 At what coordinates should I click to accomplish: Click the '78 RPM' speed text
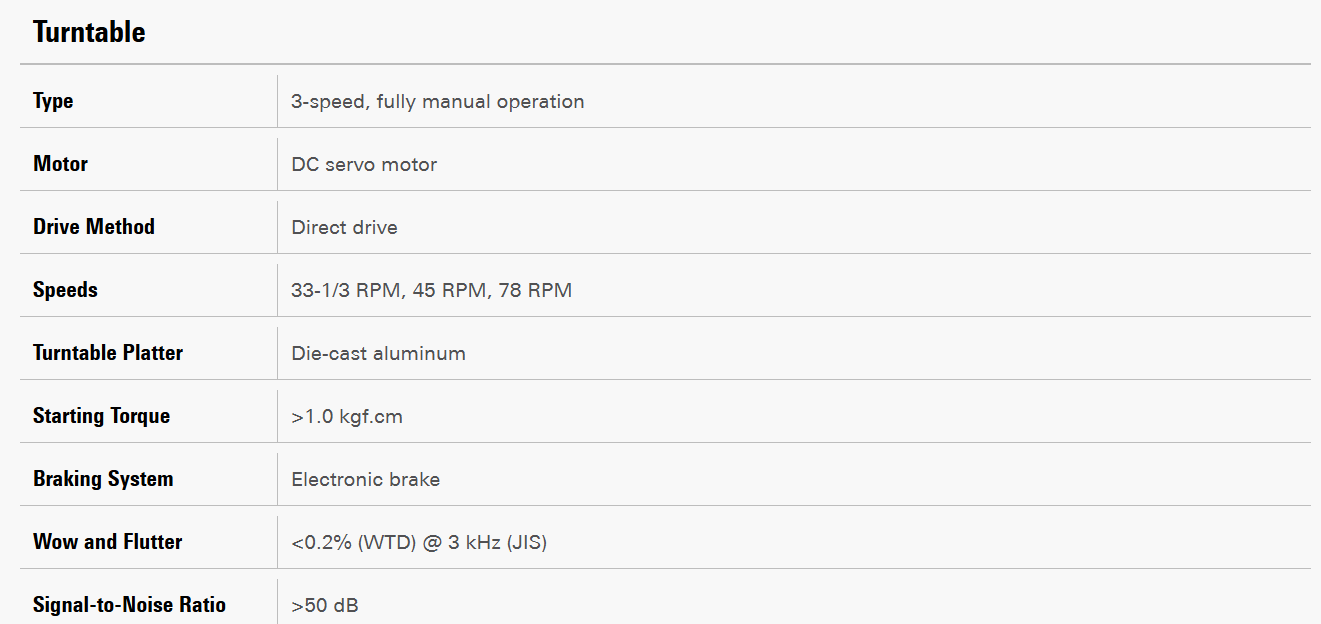(x=535, y=290)
